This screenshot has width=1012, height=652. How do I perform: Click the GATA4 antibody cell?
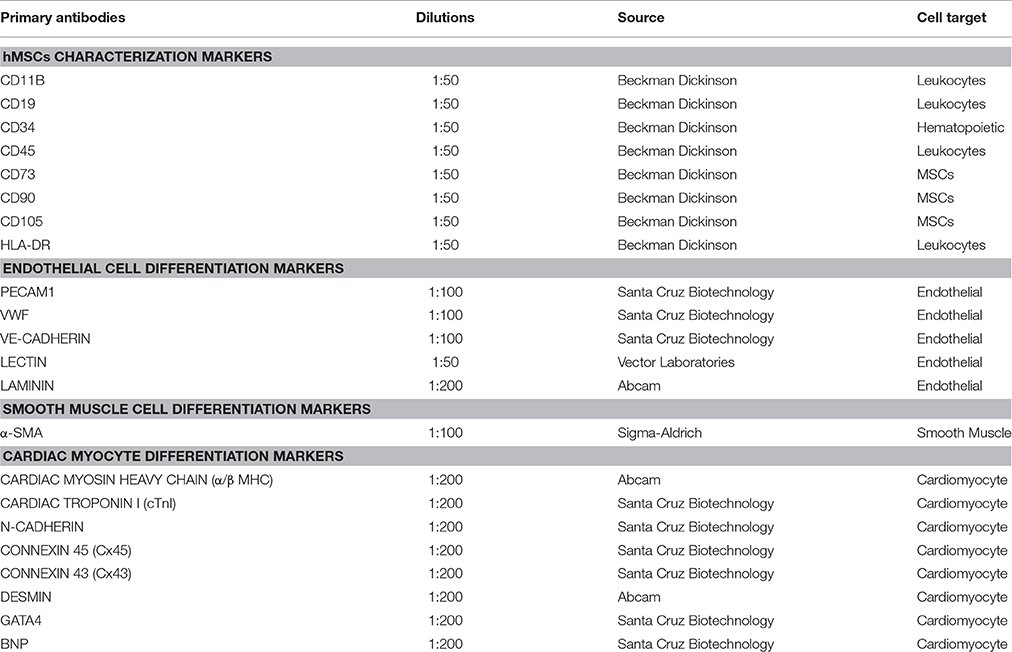[x=21, y=621]
